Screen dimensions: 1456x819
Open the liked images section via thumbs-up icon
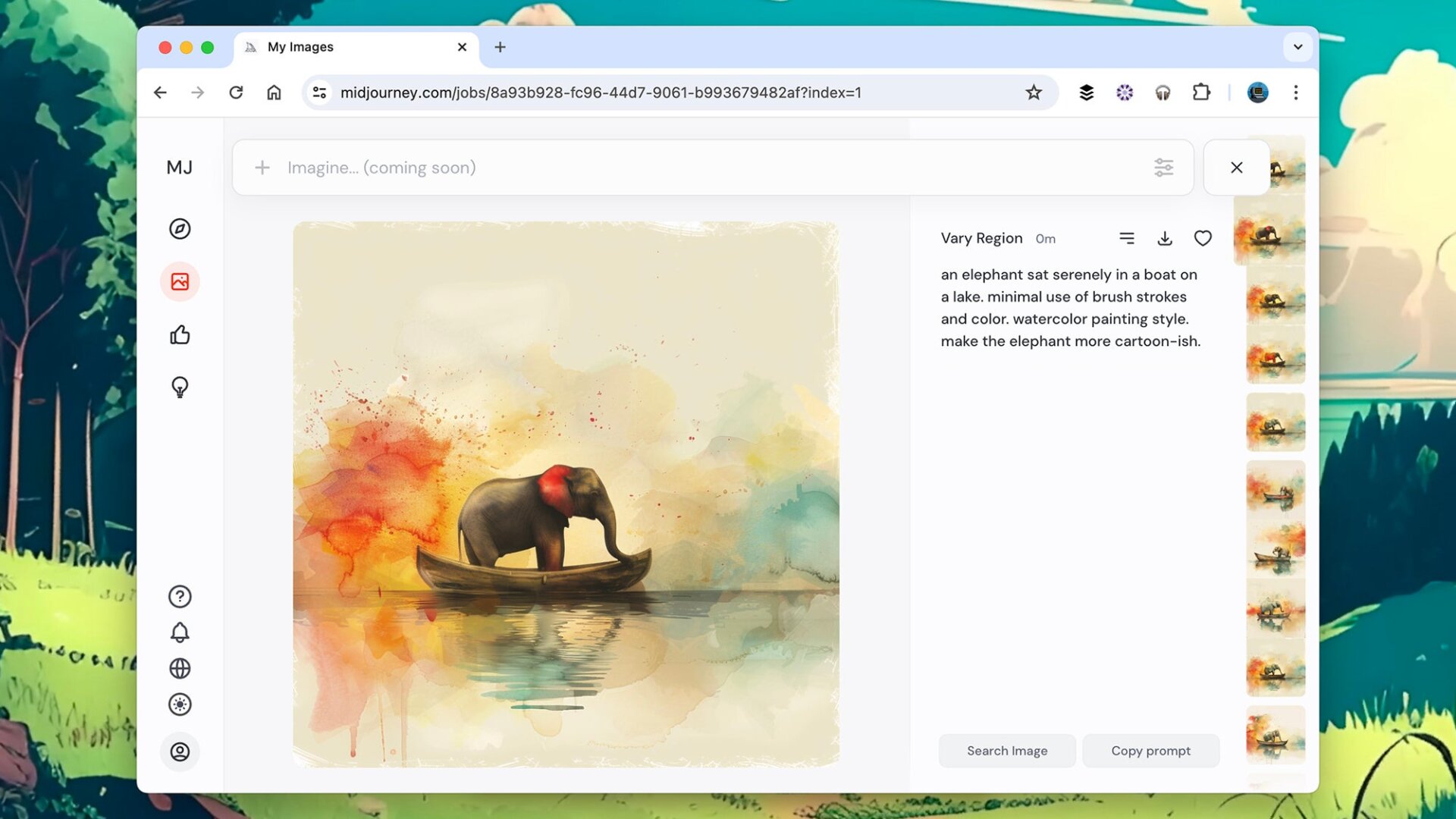180,334
